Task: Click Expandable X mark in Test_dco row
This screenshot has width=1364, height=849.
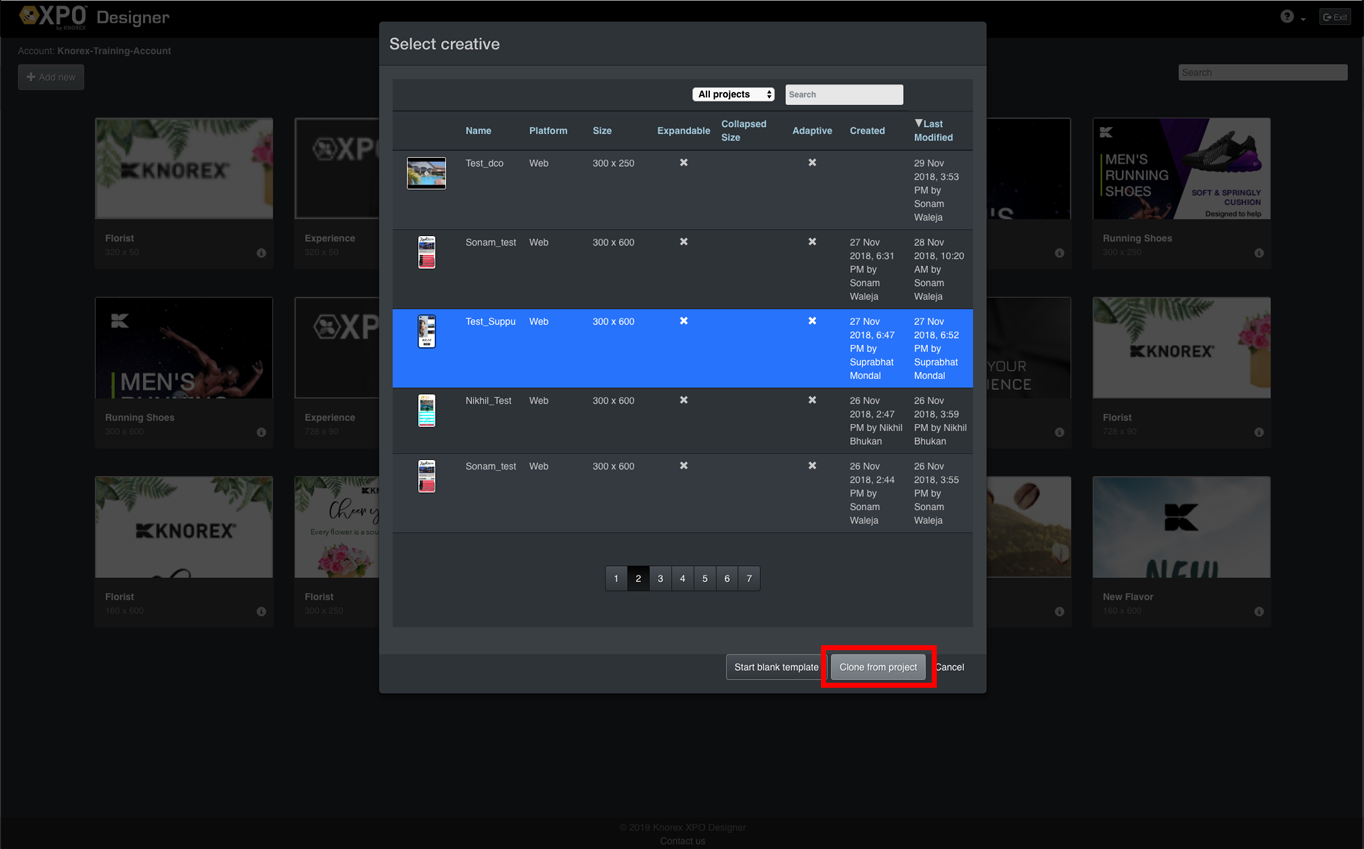Action: (684, 162)
